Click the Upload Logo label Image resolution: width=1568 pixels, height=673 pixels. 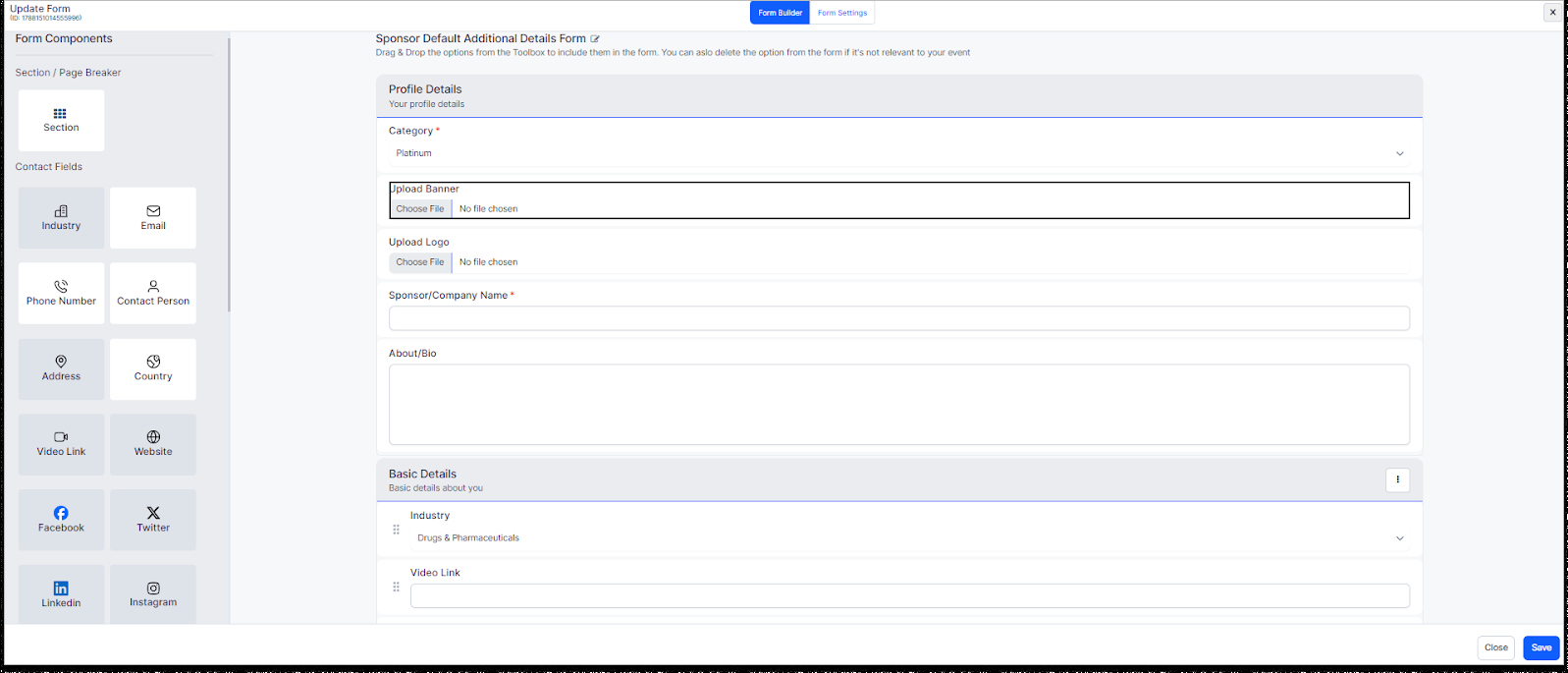click(x=419, y=242)
